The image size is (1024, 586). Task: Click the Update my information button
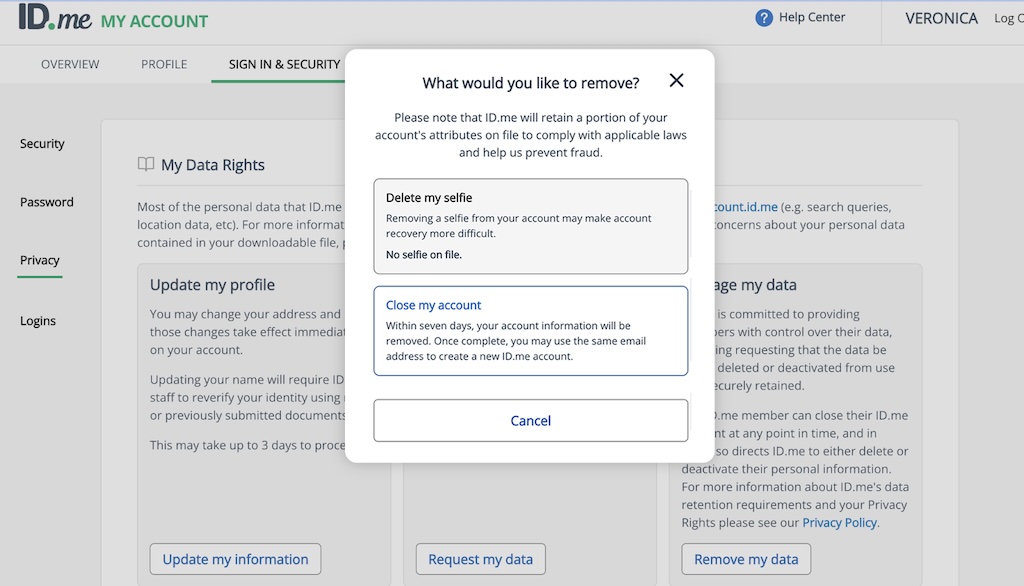tap(234, 559)
